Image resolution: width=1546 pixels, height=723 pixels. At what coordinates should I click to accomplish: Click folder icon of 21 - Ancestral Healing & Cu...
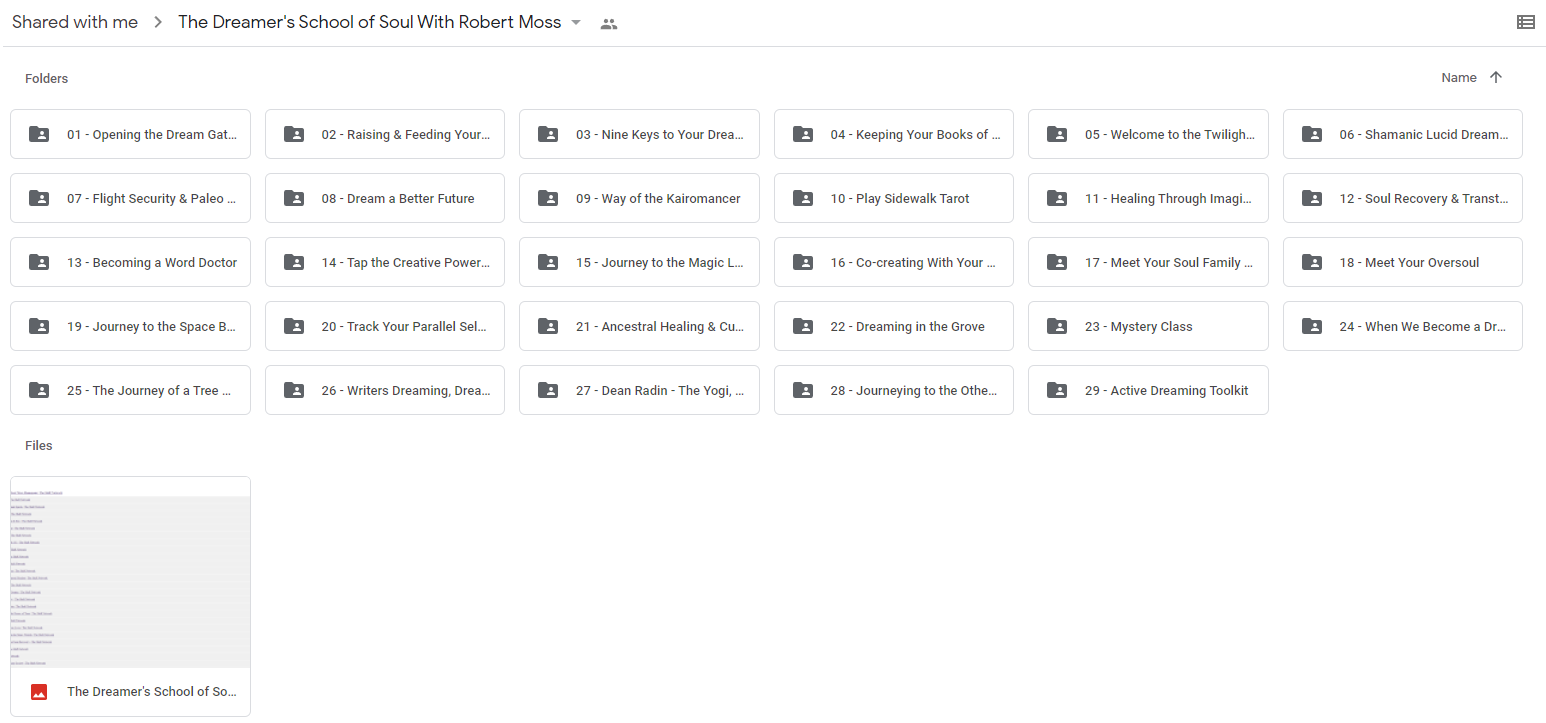coord(548,326)
